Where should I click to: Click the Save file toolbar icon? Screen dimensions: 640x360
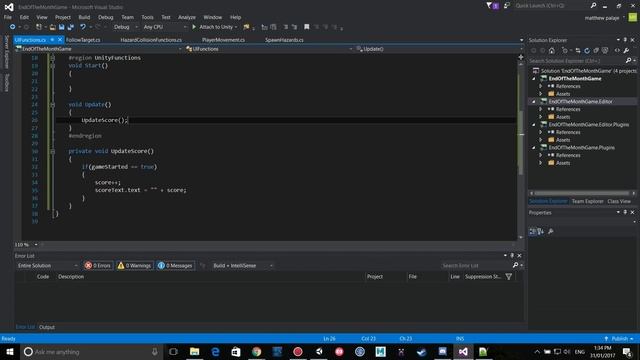[x=62, y=27]
